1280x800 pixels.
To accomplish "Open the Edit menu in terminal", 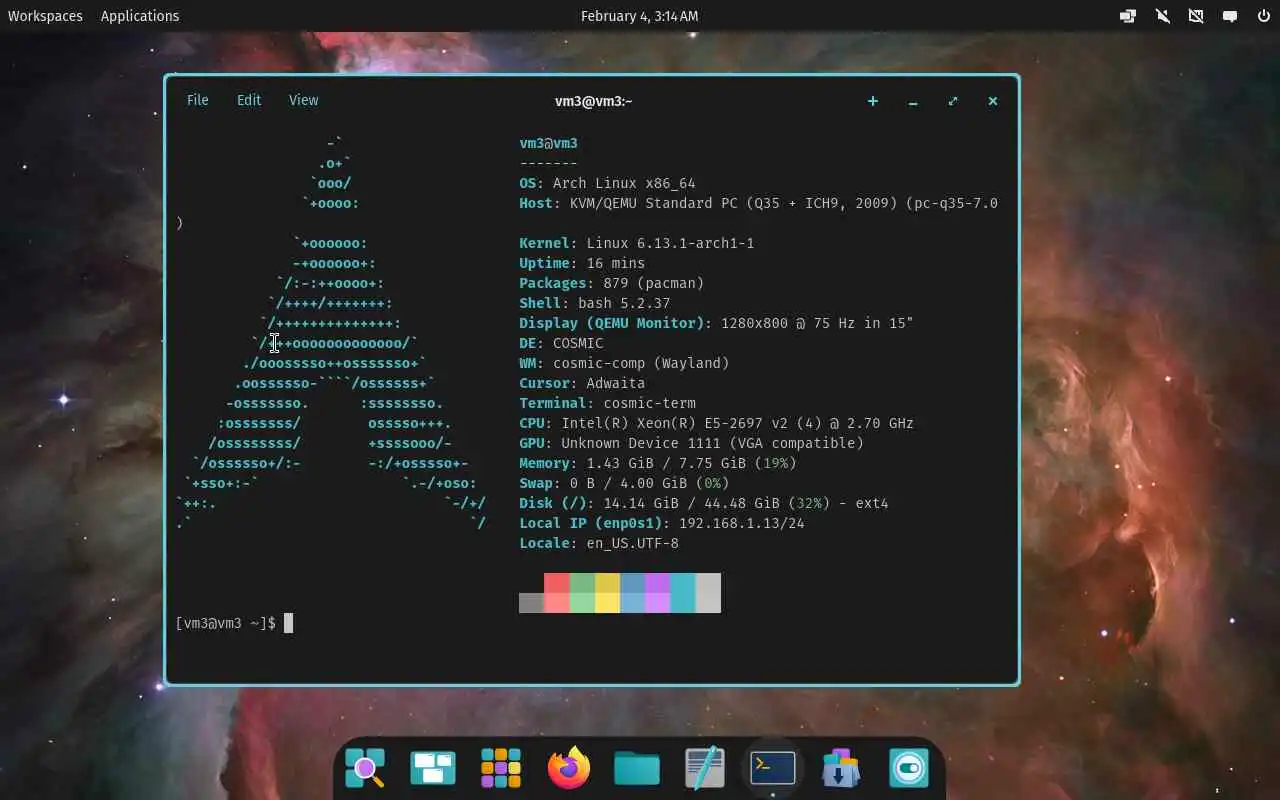I will [x=249, y=100].
